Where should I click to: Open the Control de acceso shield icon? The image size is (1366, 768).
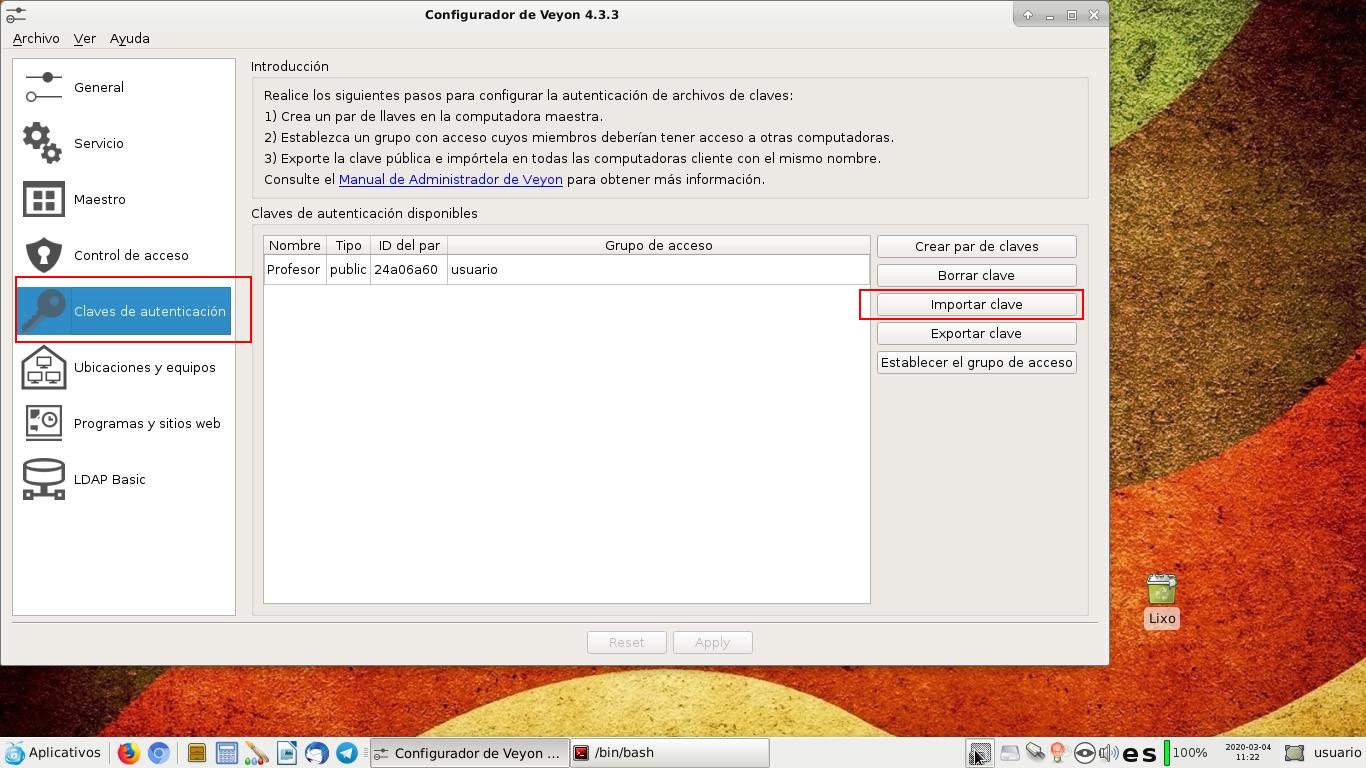[42, 255]
